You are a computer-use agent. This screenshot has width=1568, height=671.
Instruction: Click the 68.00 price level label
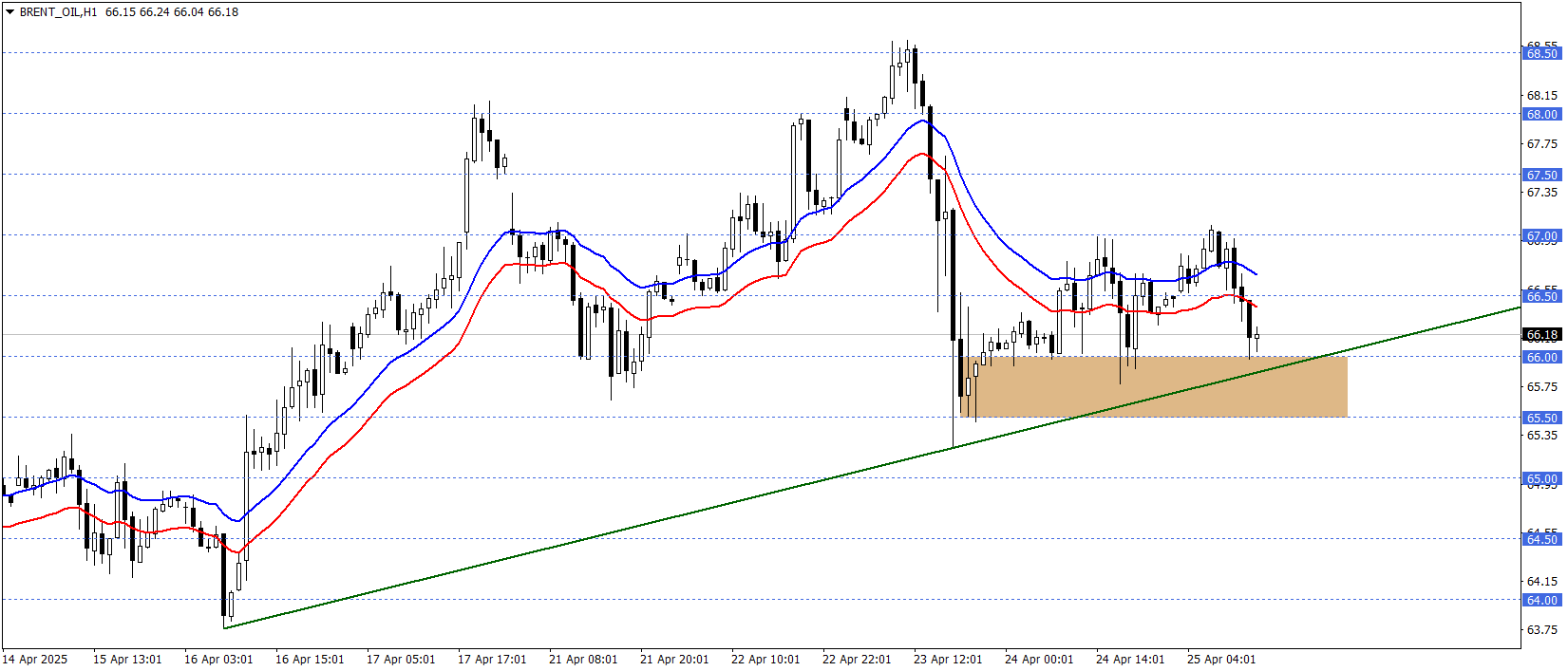click(x=1541, y=114)
